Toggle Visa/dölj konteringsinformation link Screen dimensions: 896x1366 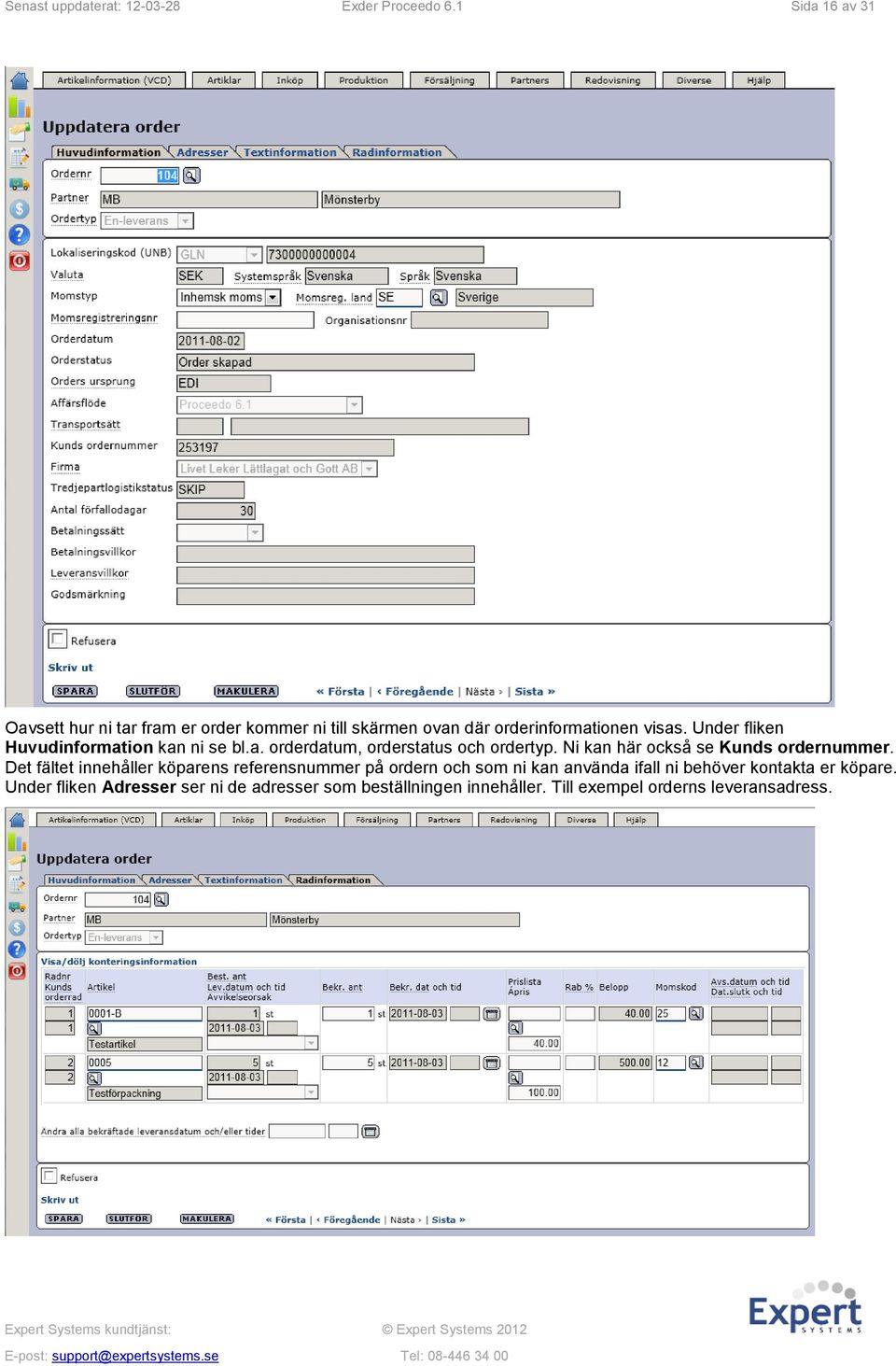coord(119,962)
